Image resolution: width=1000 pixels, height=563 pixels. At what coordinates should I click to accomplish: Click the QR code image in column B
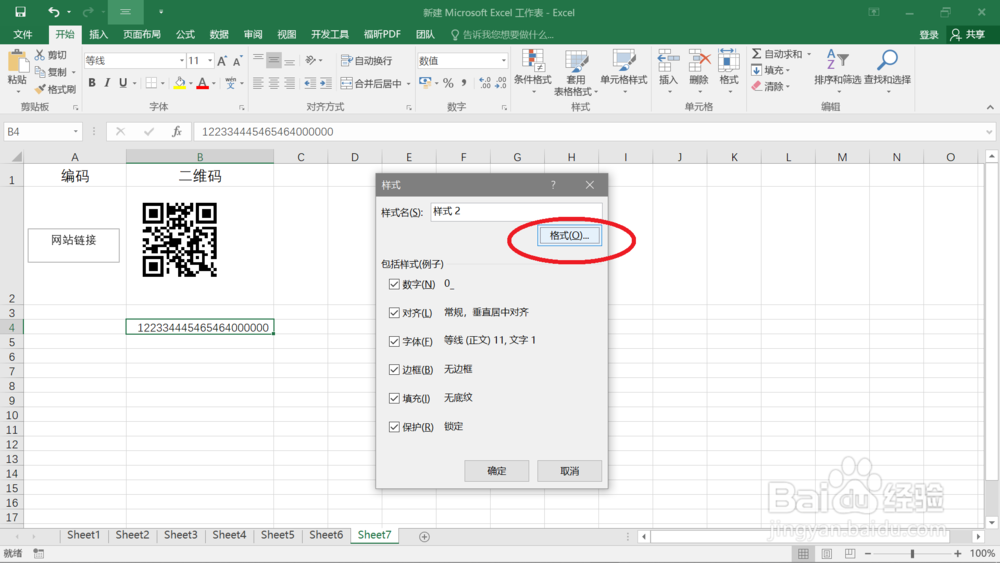(179, 240)
